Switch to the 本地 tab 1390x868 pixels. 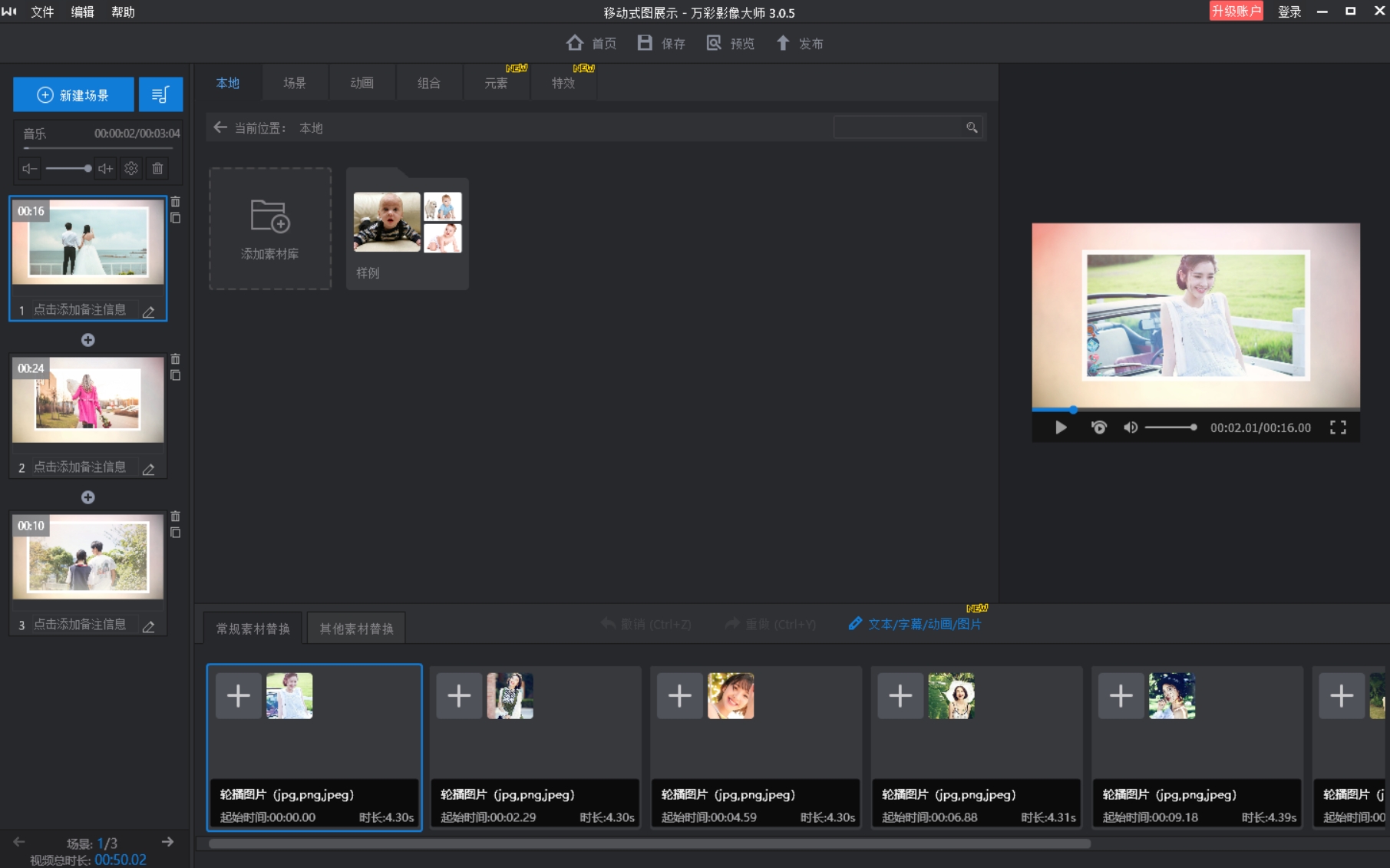pos(227,83)
